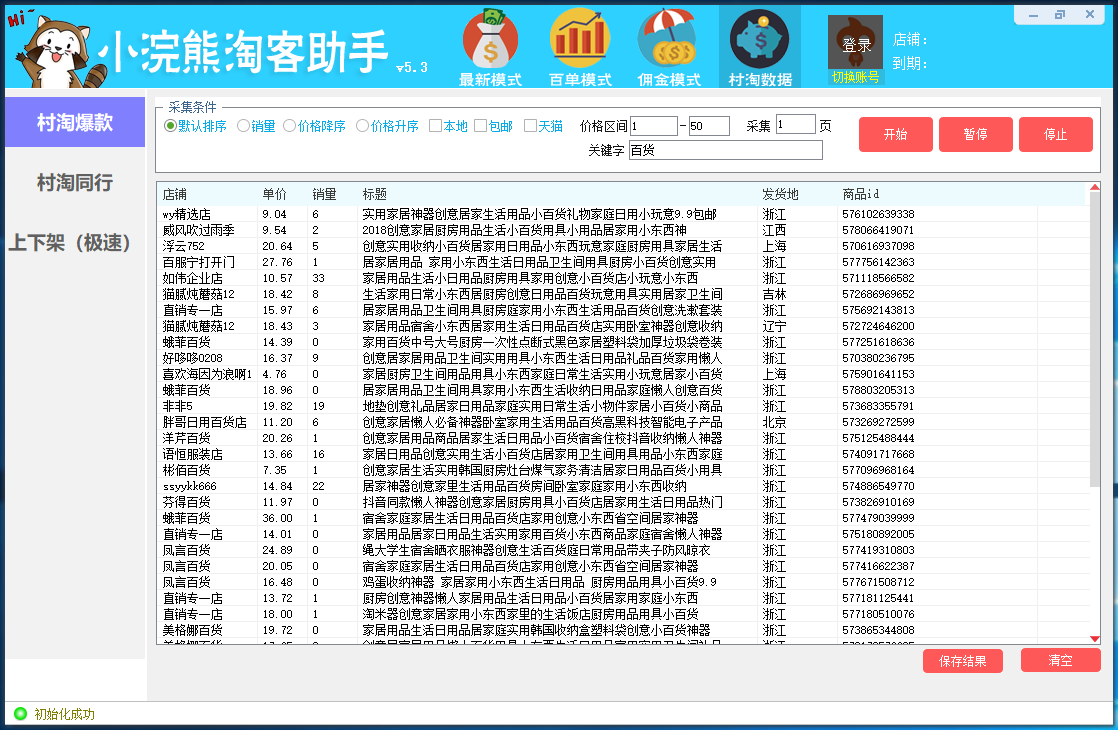The image size is (1118, 730).
Task: Switch to the 村淘同行 tab
Action: coord(75,183)
